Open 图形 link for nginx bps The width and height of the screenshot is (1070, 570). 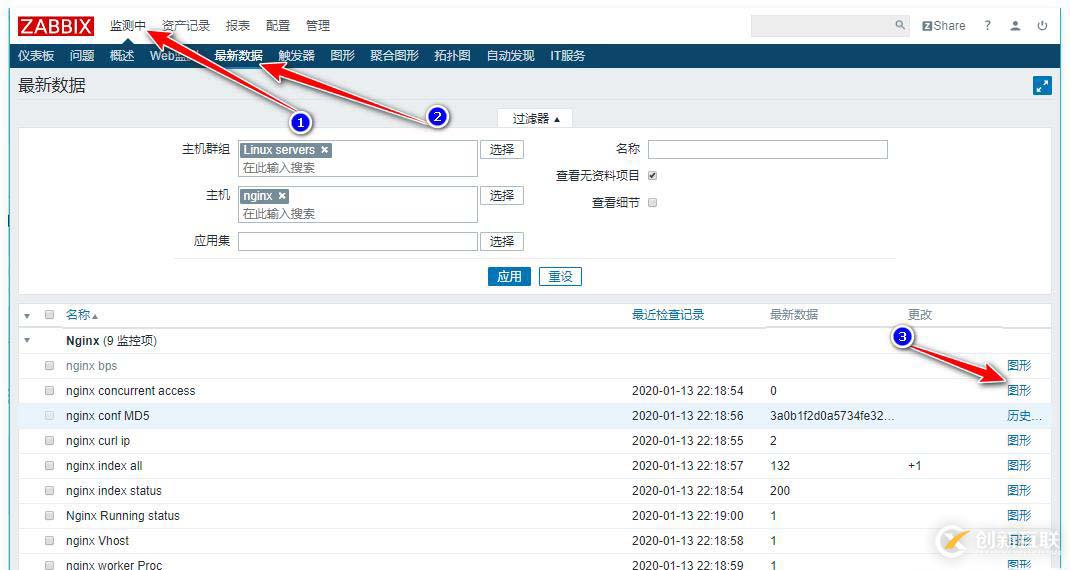click(1019, 365)
